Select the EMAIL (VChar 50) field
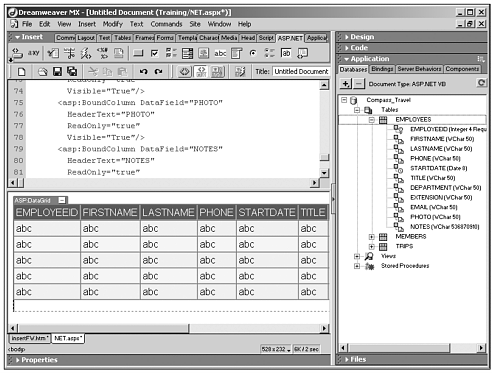The width and height of the screenshot is (495, 373). pos(433,207)
